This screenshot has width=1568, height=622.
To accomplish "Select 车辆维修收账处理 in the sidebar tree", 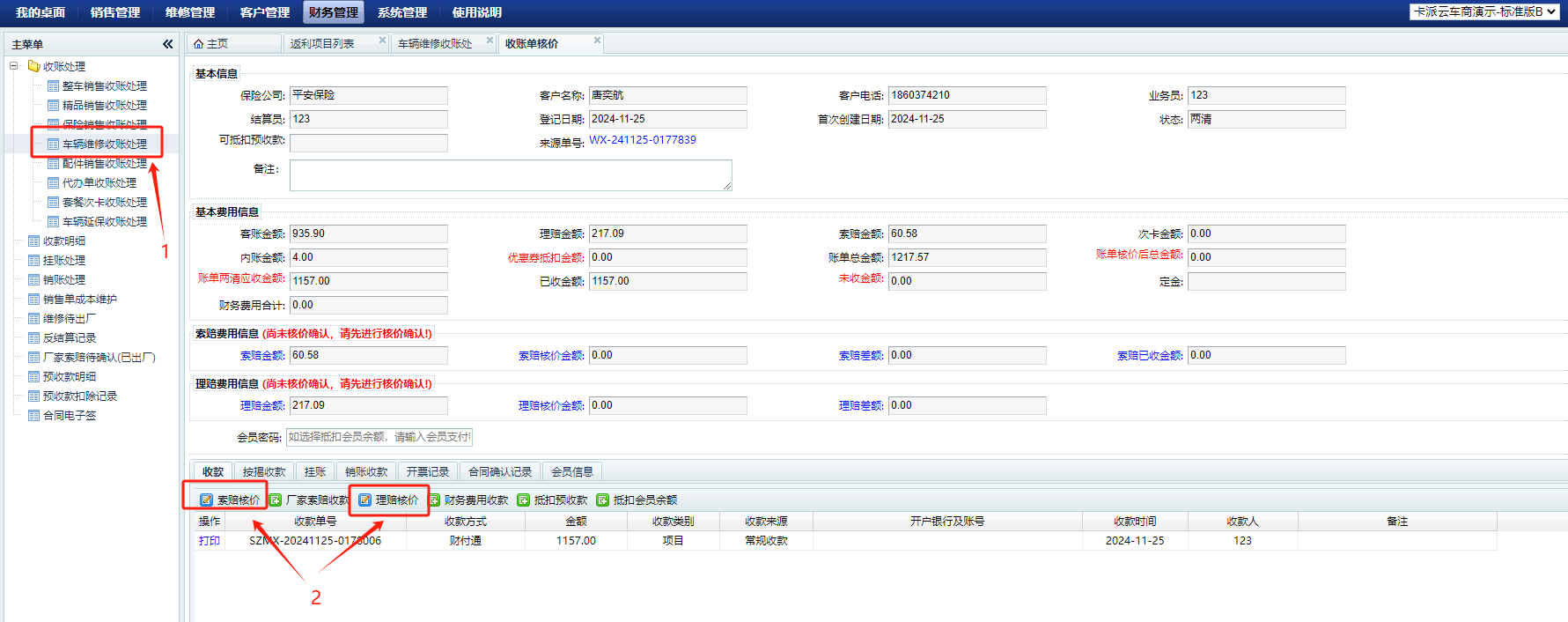I will (x=104, y=144).
